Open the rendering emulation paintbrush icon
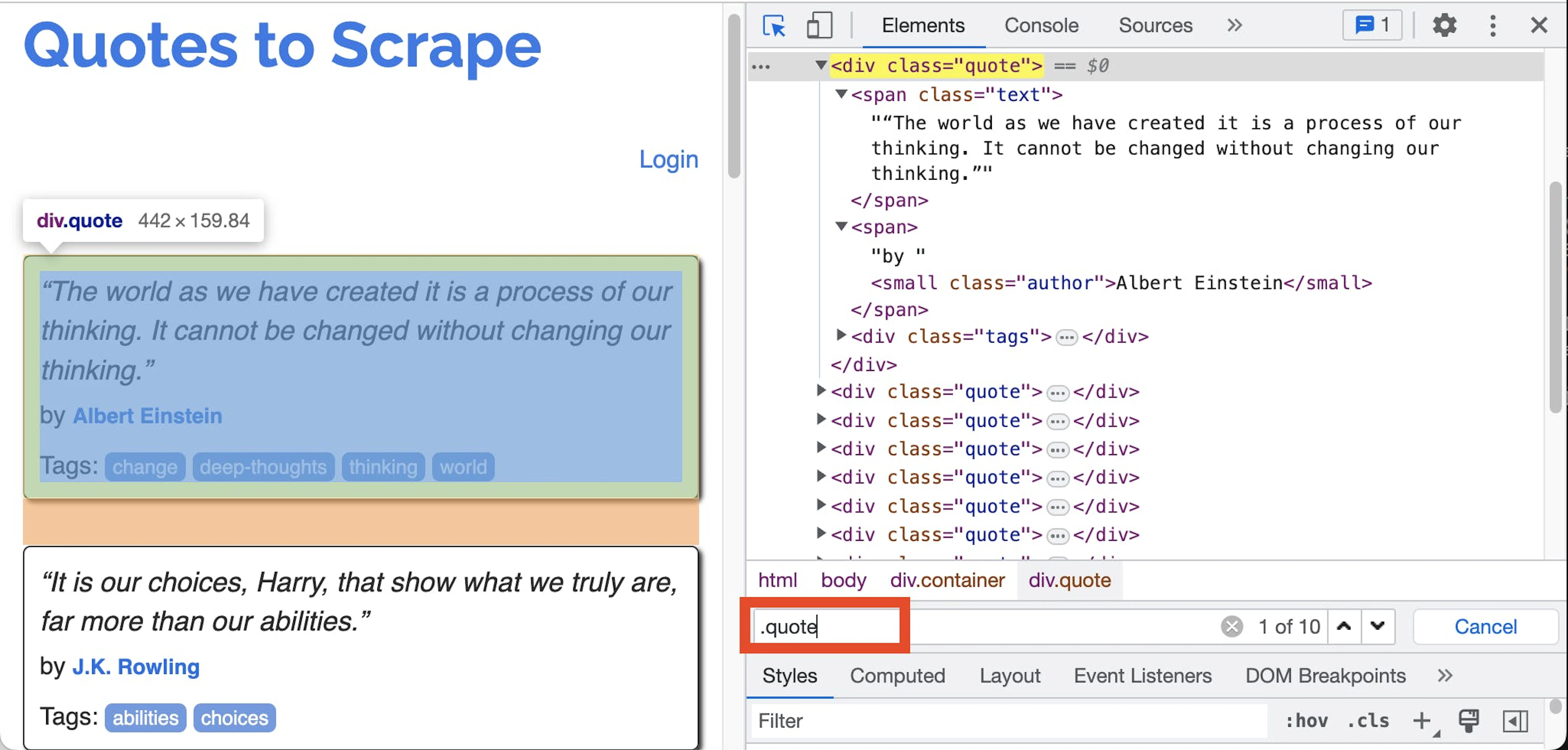Image resolution: width=1568 pixels, height=750 pixels. (1468, 721)
